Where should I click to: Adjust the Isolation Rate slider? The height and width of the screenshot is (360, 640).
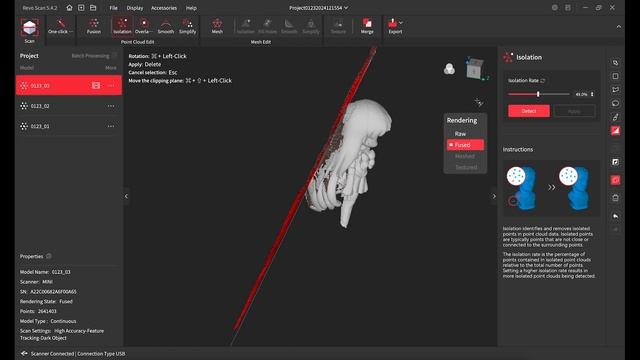click(538, 94)
